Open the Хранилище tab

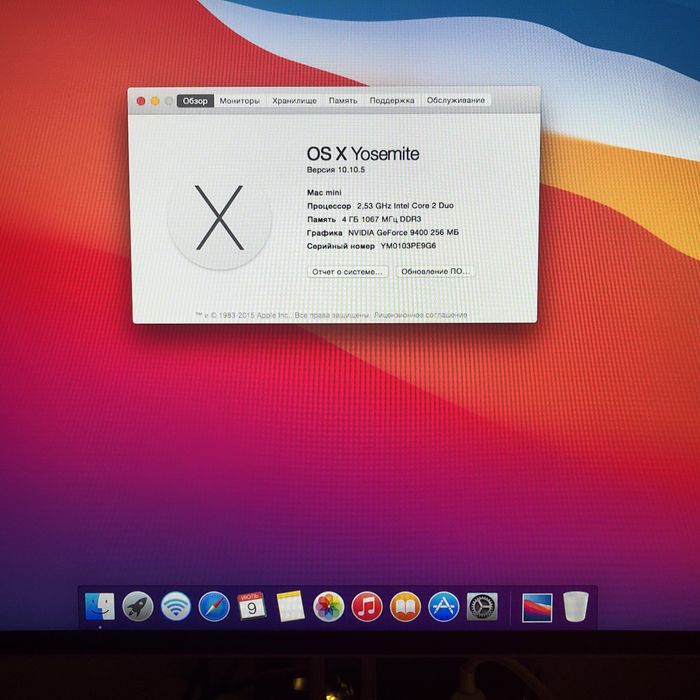pos(294,101)
